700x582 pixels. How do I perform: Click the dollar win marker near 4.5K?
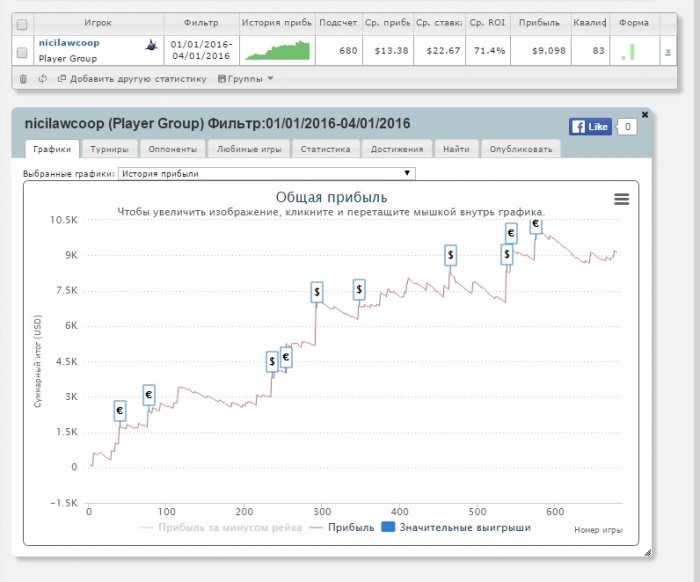click(272, 362)
